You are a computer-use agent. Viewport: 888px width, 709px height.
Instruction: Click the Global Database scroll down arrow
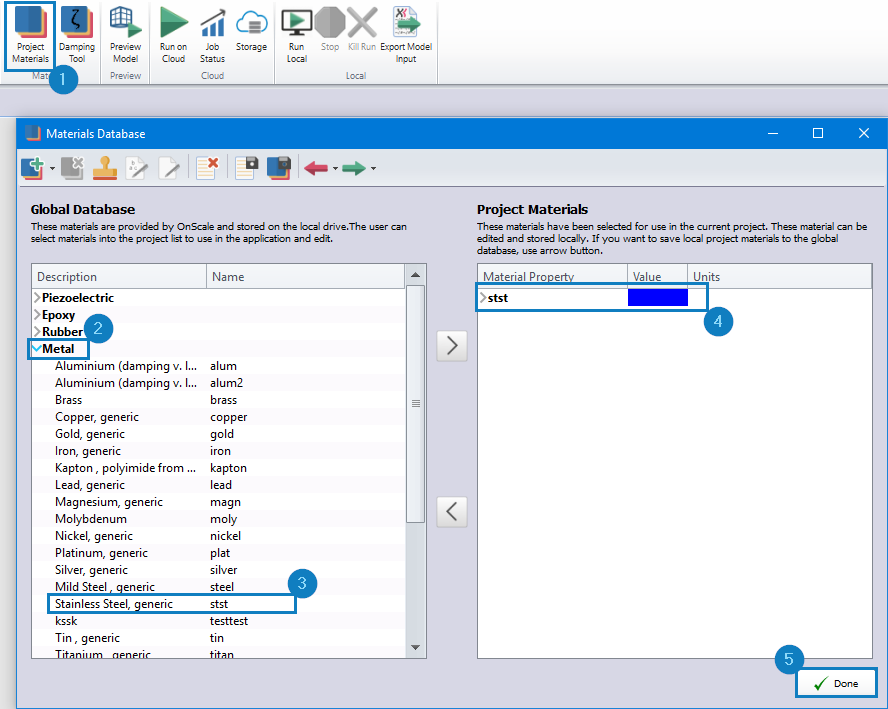coord(415,647)
